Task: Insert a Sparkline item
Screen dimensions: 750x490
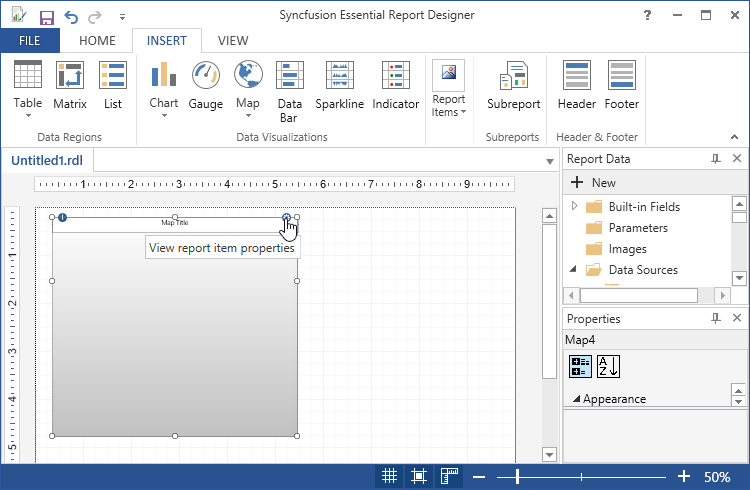Action: click(x=340, y=85)
